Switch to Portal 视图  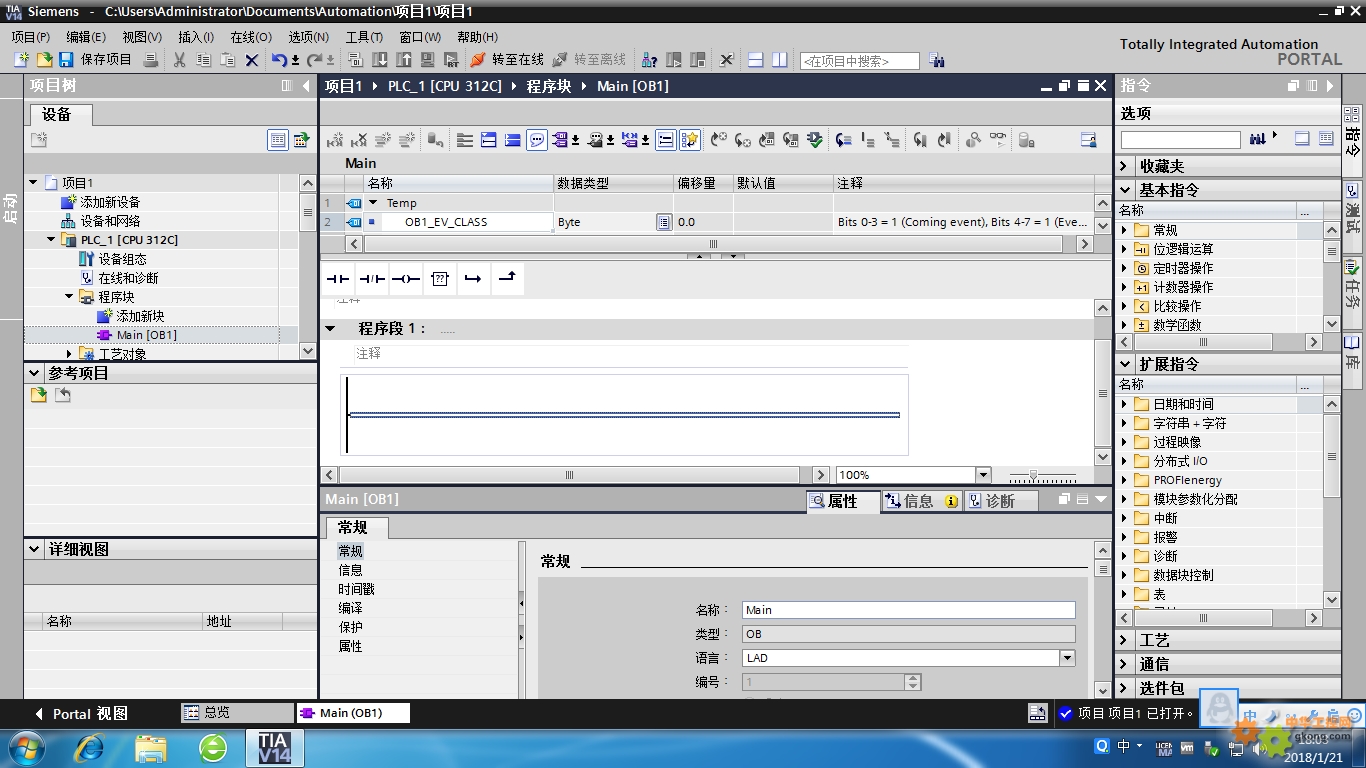81,714
